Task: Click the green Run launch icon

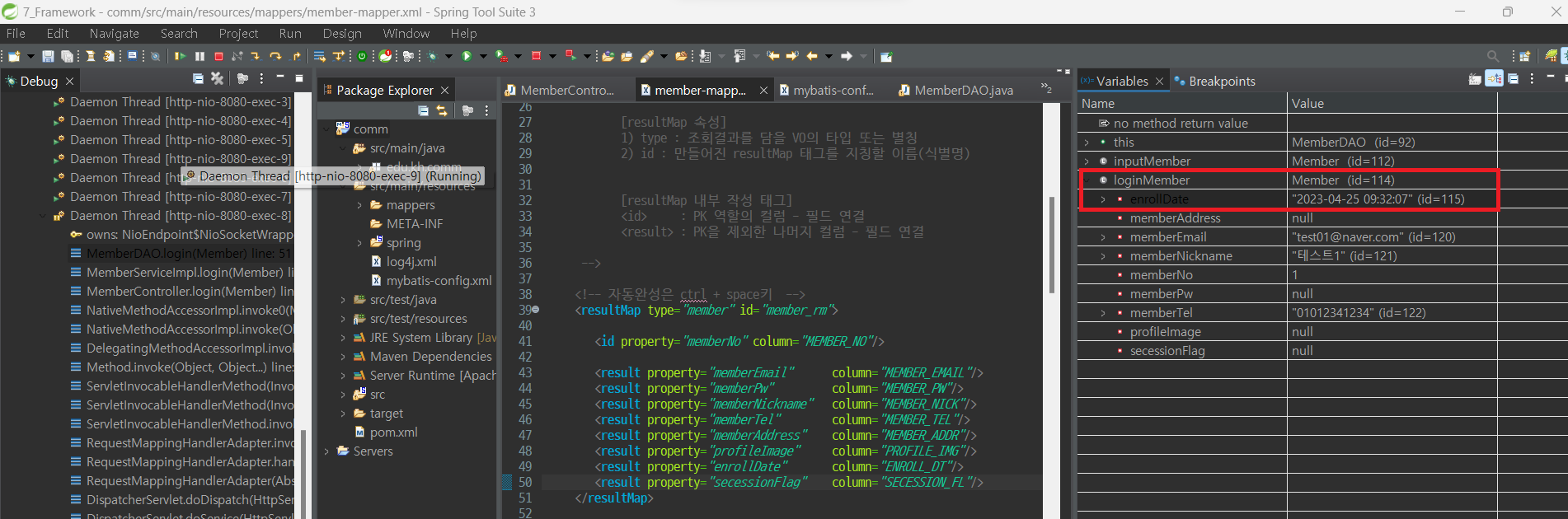Action: click(x=467, y=56)
